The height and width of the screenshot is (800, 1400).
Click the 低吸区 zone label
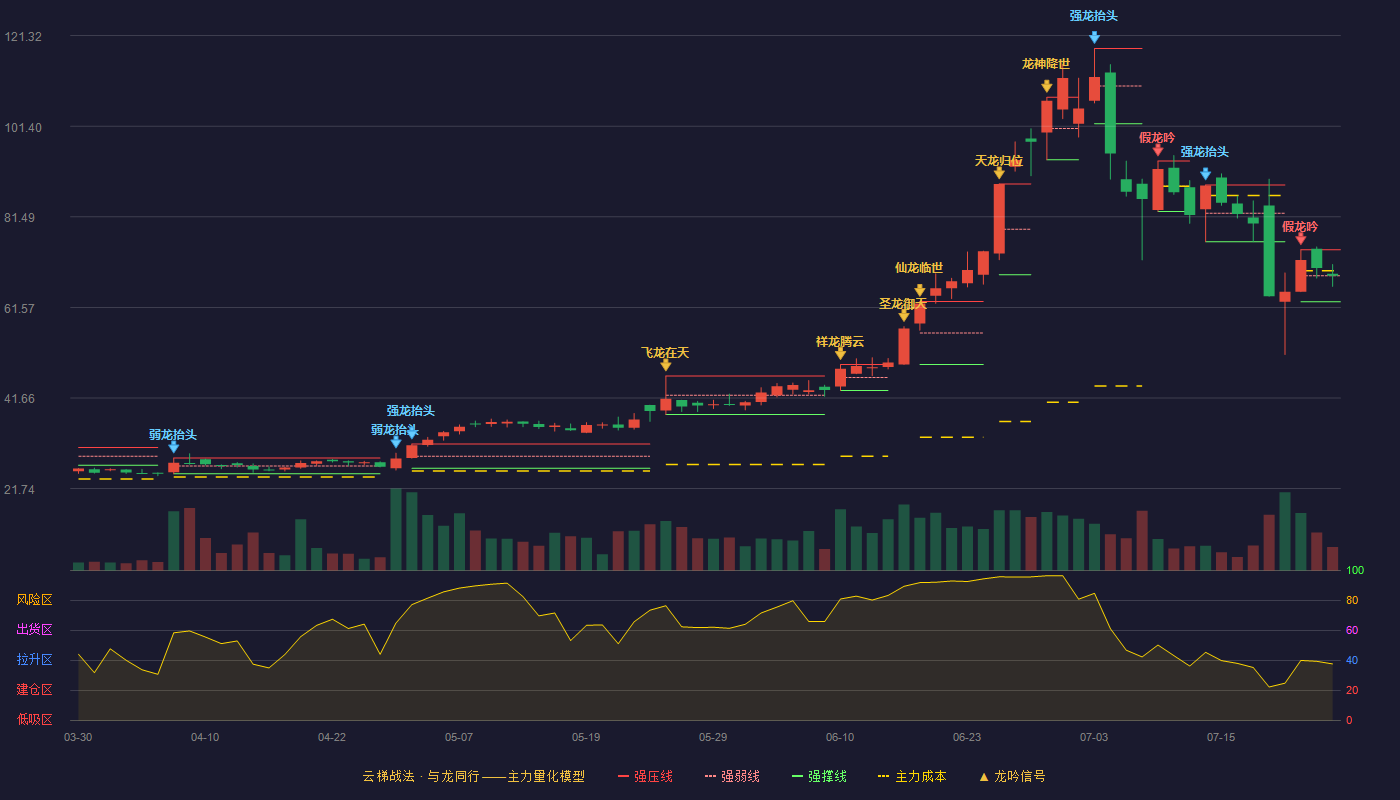coord(35,720)
